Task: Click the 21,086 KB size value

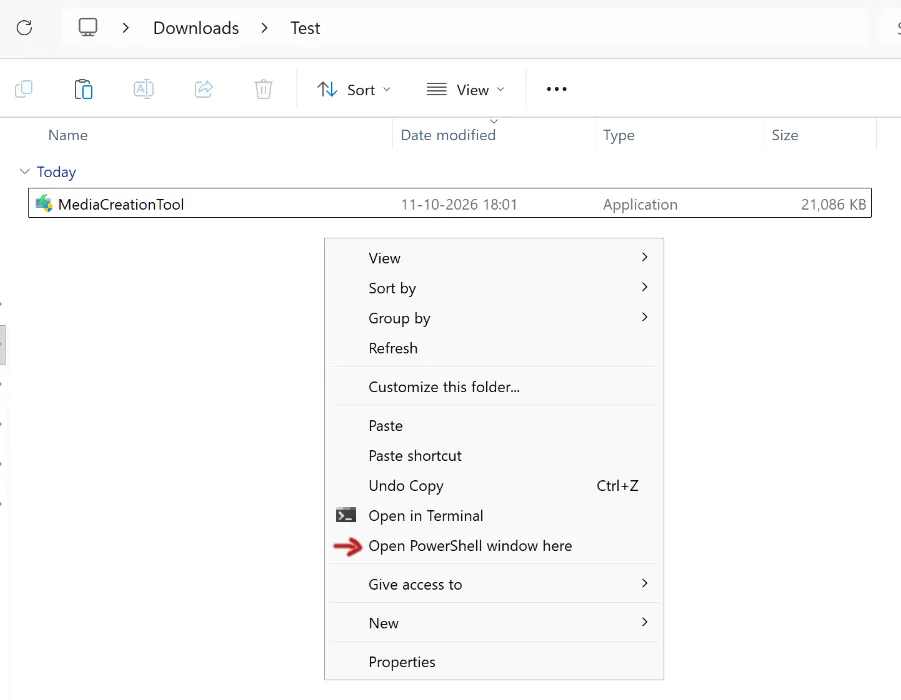Action: 834,204
